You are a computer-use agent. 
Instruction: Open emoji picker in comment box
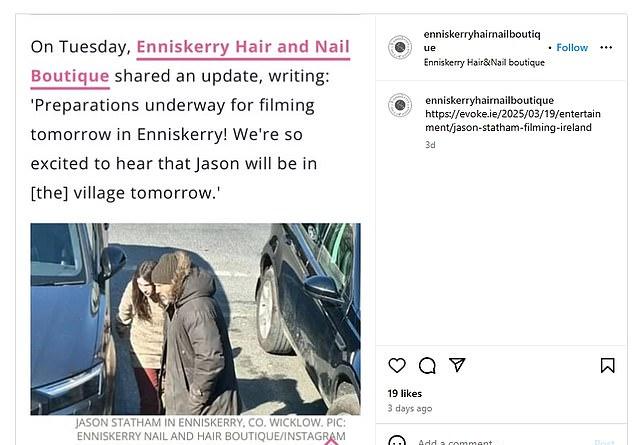(397, 441)
